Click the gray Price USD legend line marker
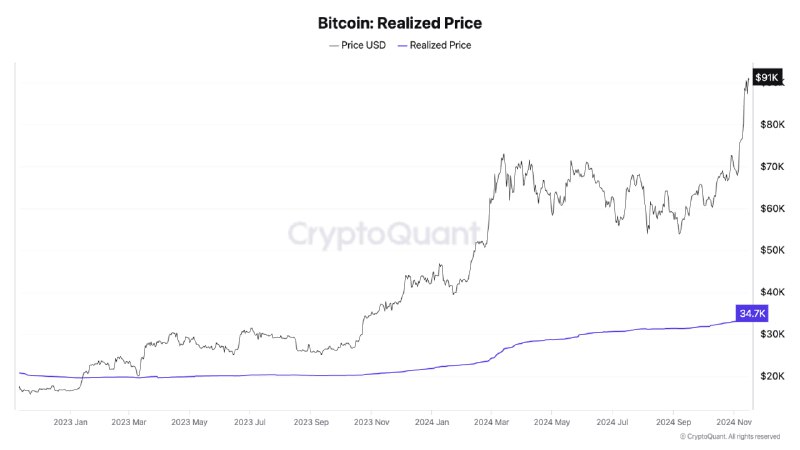Image resolution: width=800 pixels, height=450 pixels. pyautogui.click(x=334, y=46)
